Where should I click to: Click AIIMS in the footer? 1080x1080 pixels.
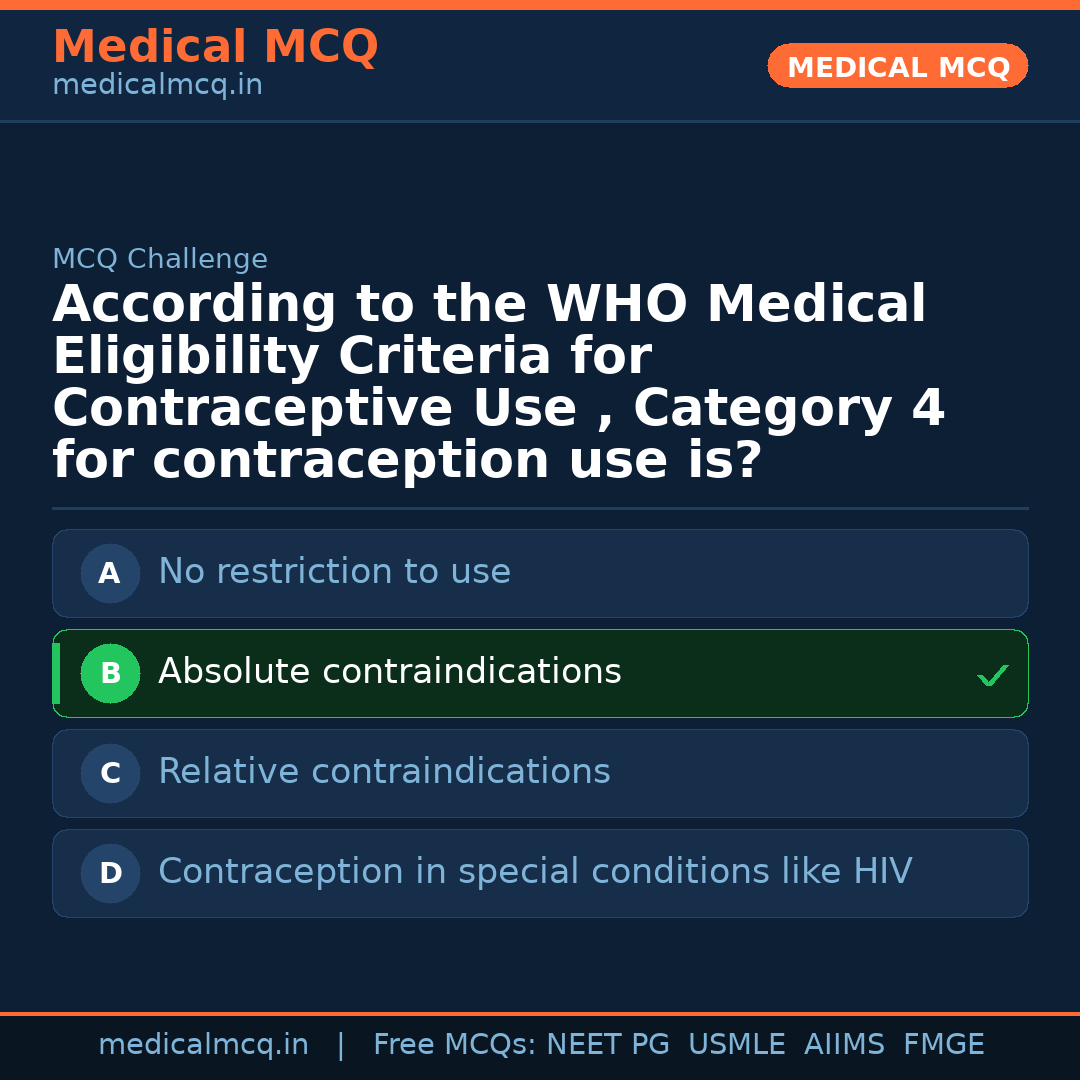click(x=844, y=1045)
